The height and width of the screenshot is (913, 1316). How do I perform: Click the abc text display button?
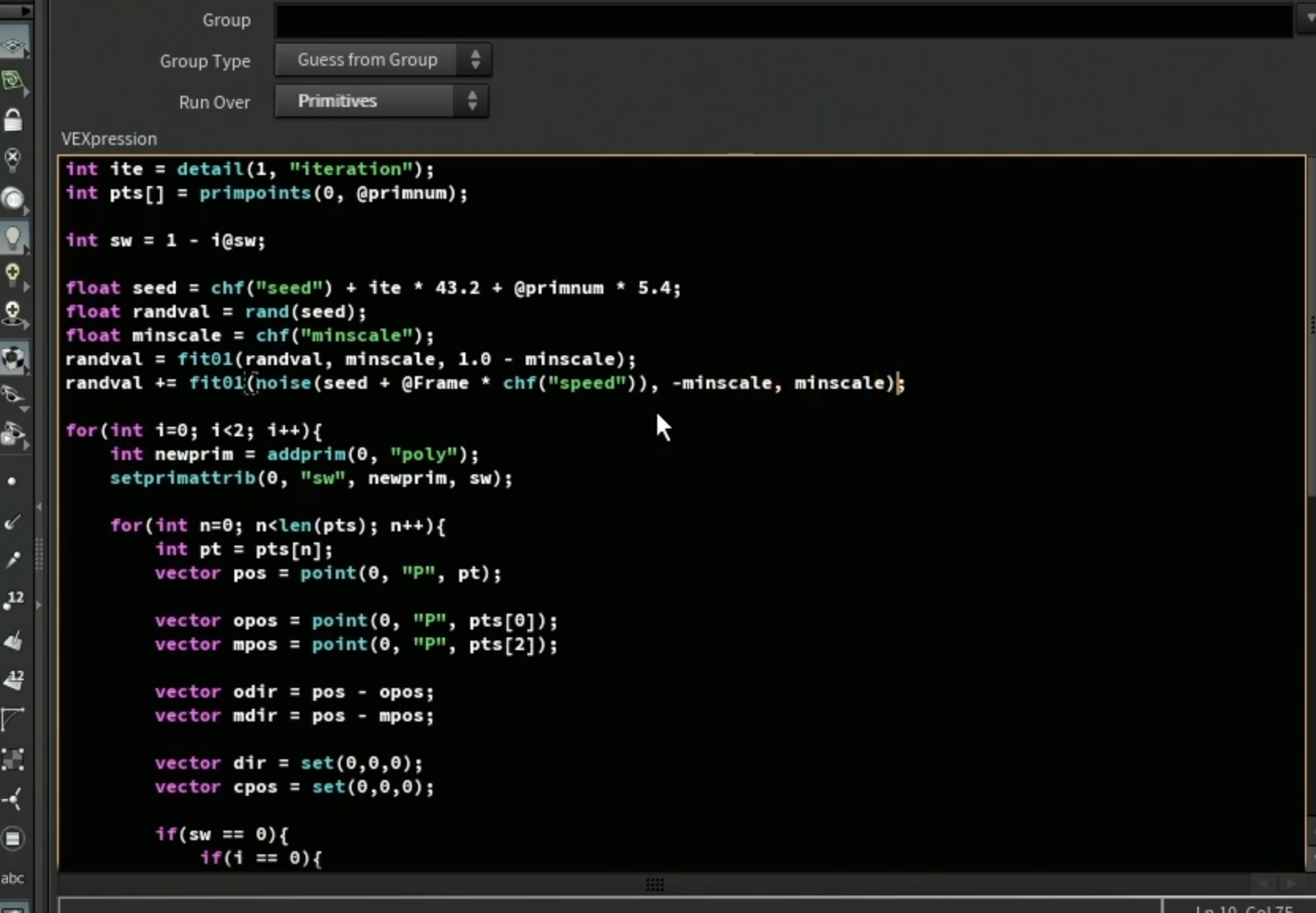click(13, 877)
